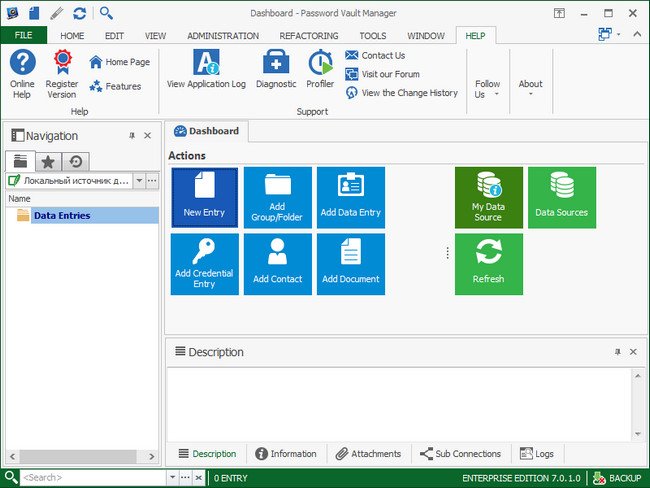Open the About dropdown

click(x=530, y=87)
